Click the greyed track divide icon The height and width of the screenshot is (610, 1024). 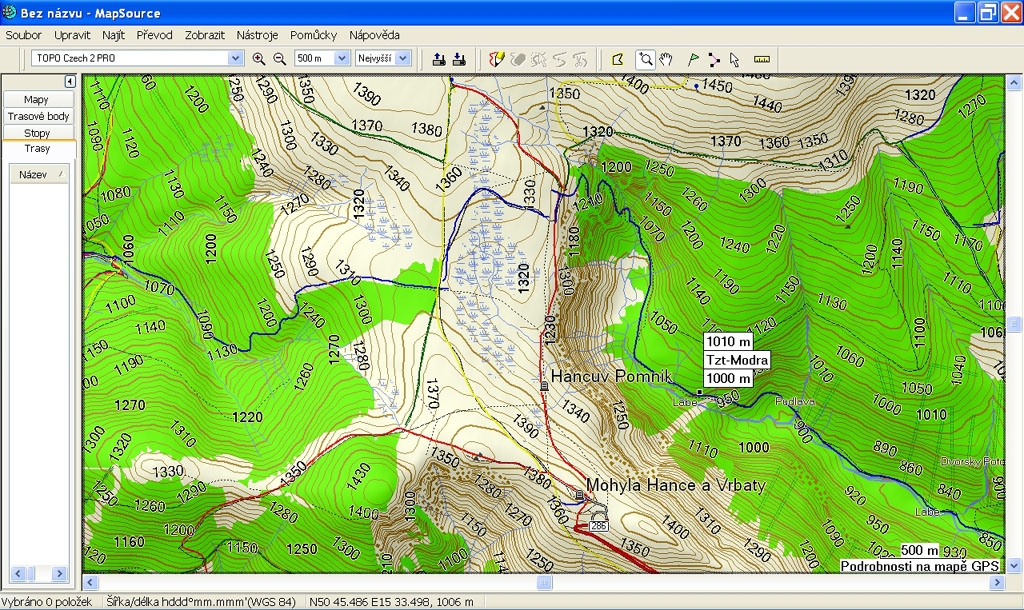pos(580,59)
